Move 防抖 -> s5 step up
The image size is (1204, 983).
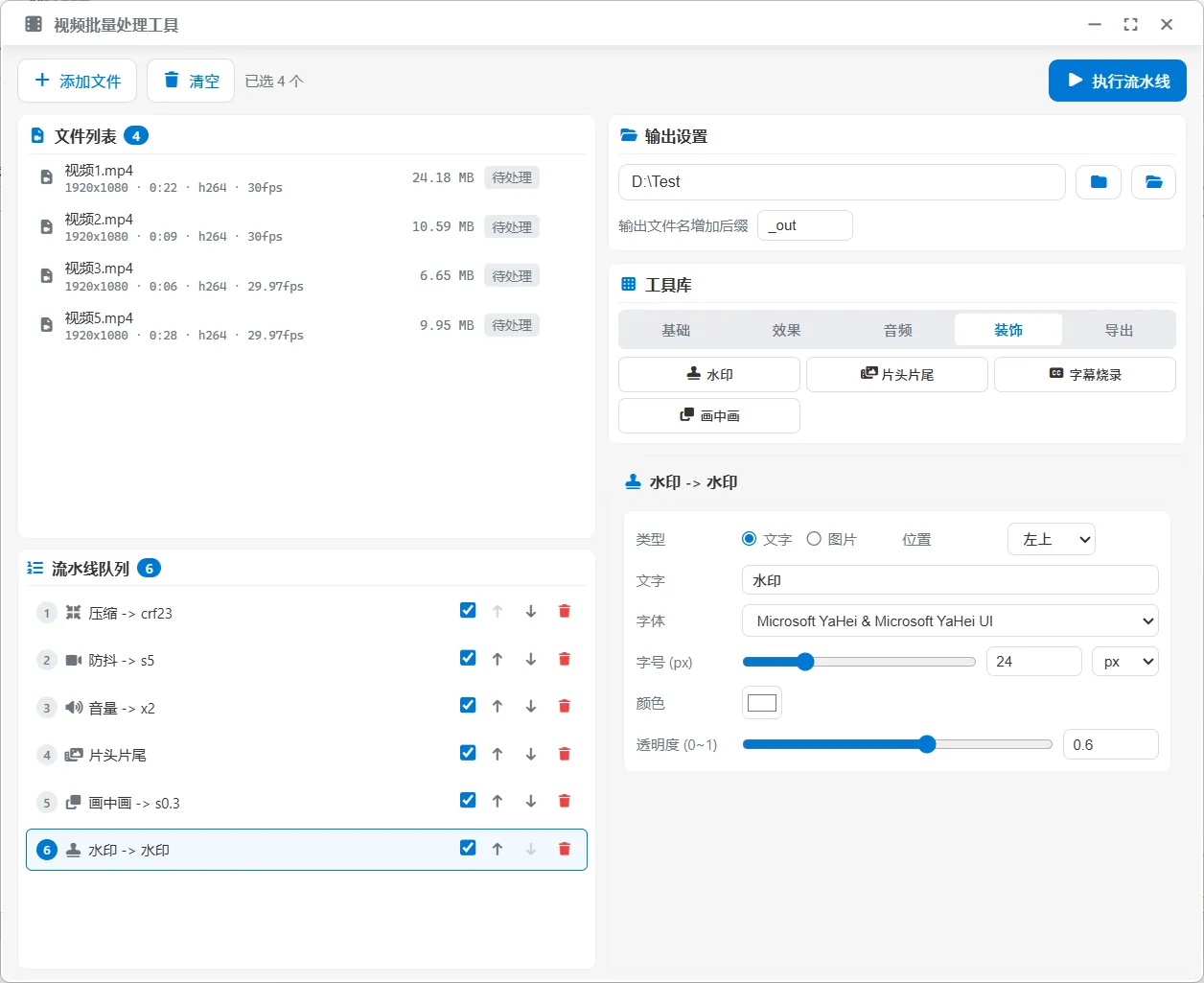(x=497, y=659)
